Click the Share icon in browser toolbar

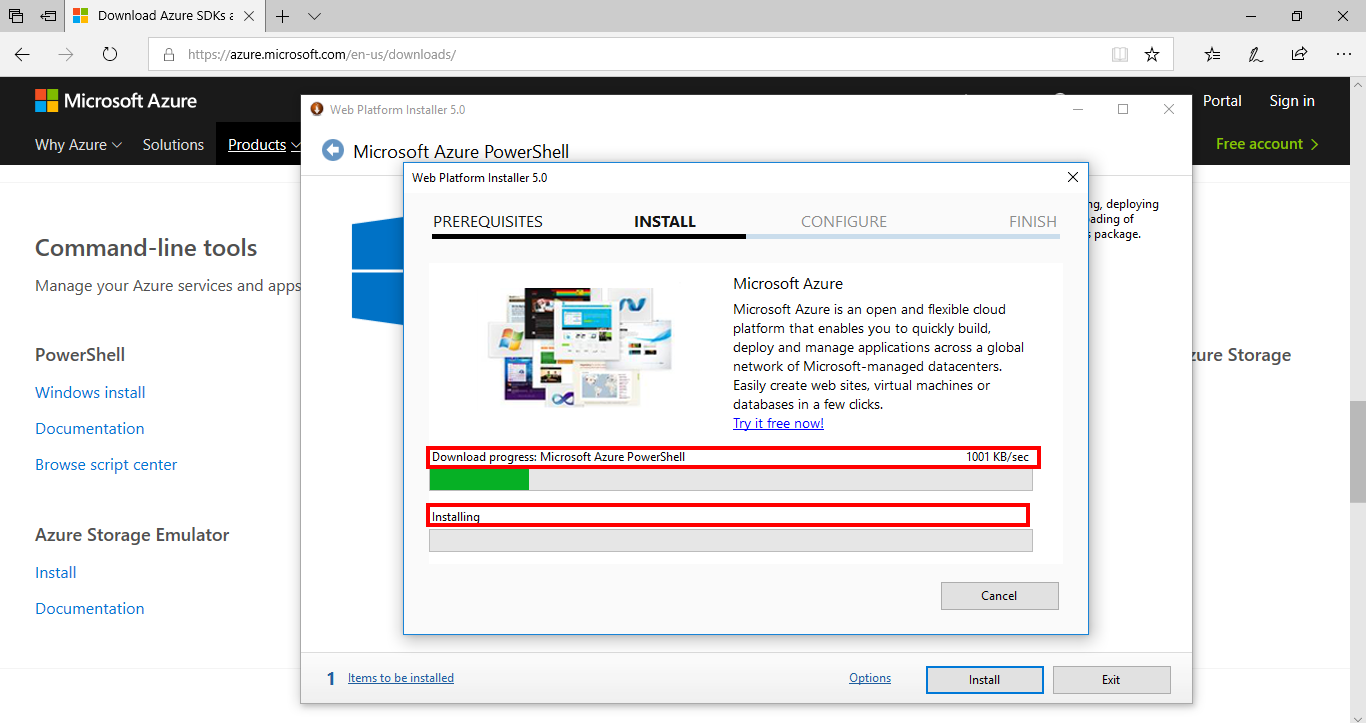point(1299,54)
